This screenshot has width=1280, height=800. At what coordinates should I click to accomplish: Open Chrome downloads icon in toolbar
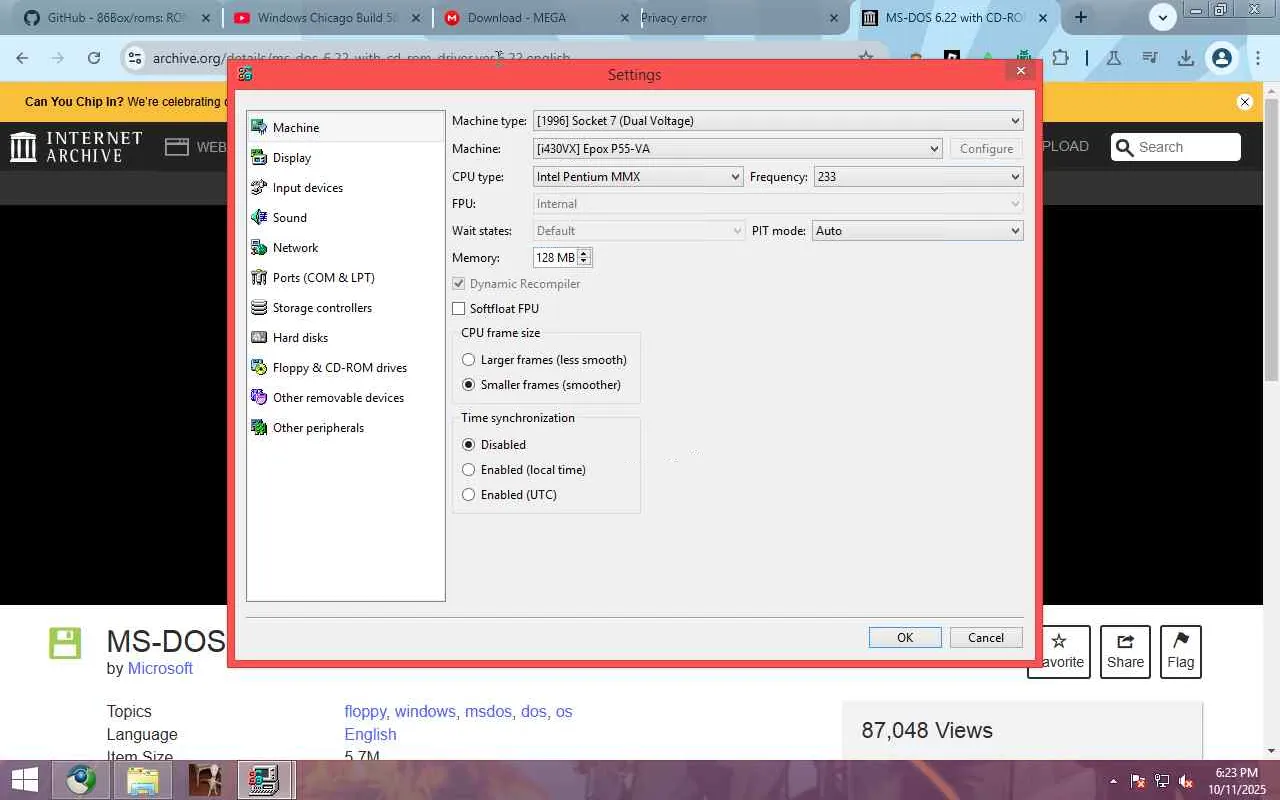(1186, 58)
